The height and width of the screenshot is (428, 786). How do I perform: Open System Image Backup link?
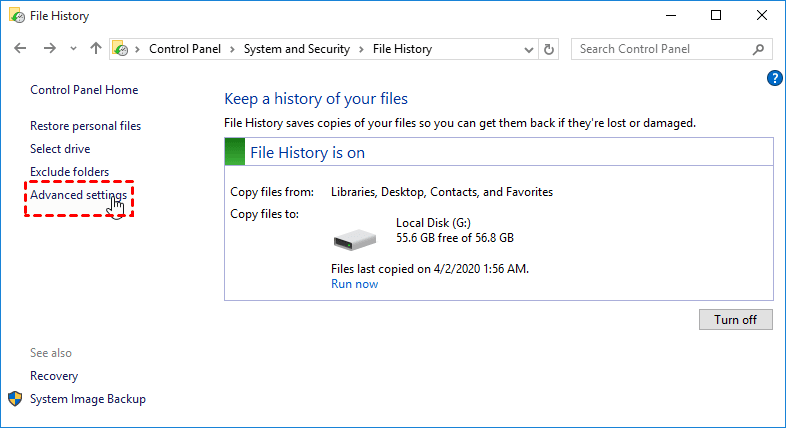click(87, 399)
